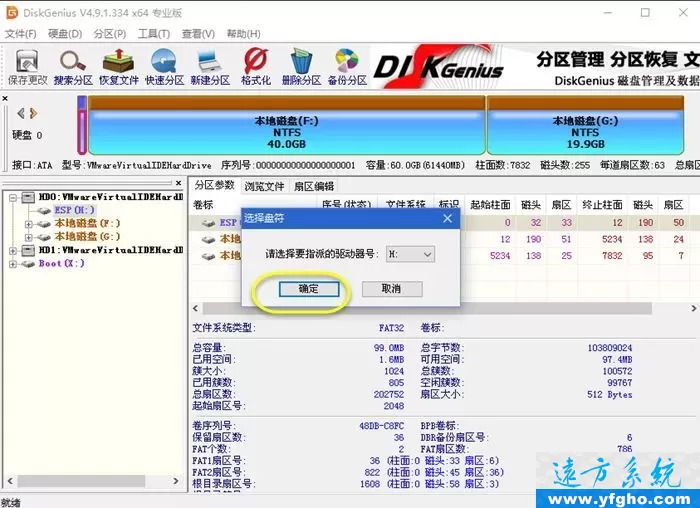
Task: Open the 工具(T) menu
Action: (x=154, y=34)
